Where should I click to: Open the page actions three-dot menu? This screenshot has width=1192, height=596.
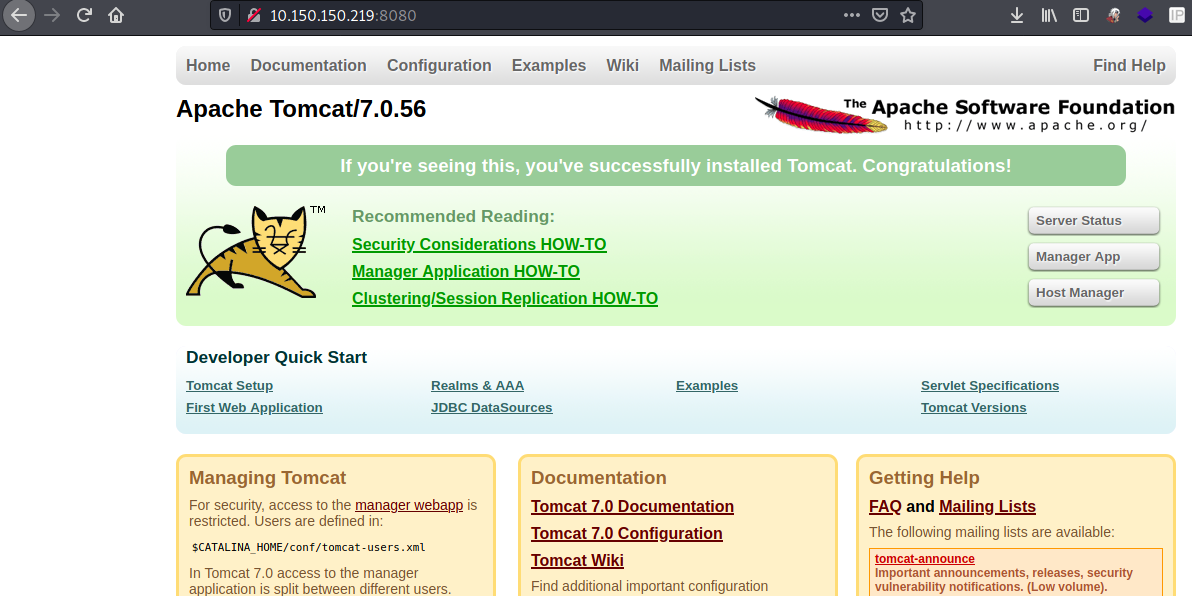pos(852,15)
